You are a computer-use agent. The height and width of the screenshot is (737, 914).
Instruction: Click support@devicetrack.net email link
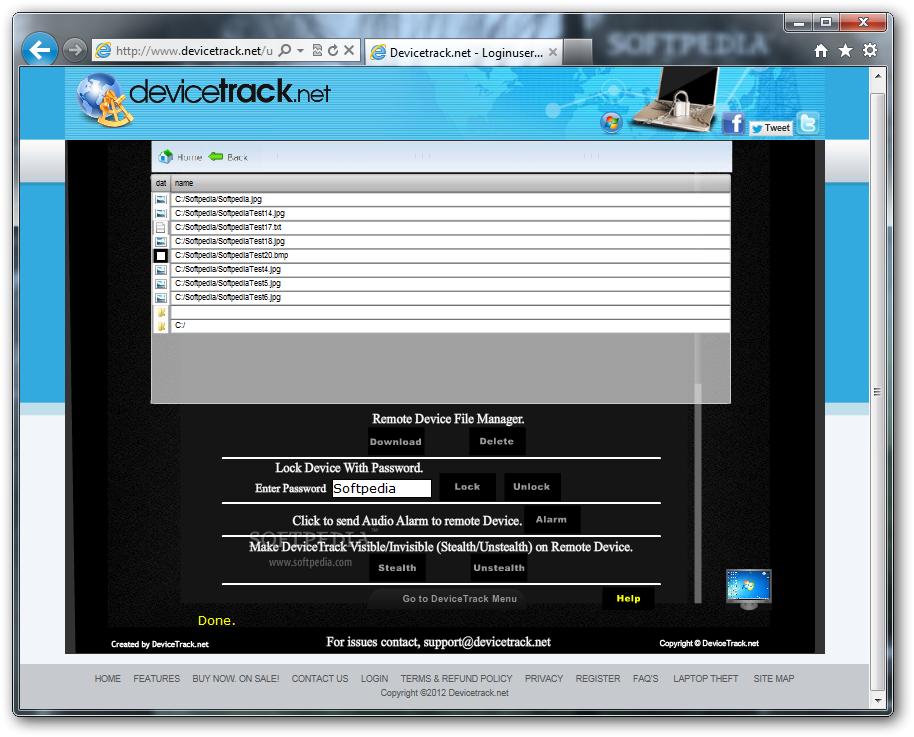pyautogui.click(x=487, y=642)
